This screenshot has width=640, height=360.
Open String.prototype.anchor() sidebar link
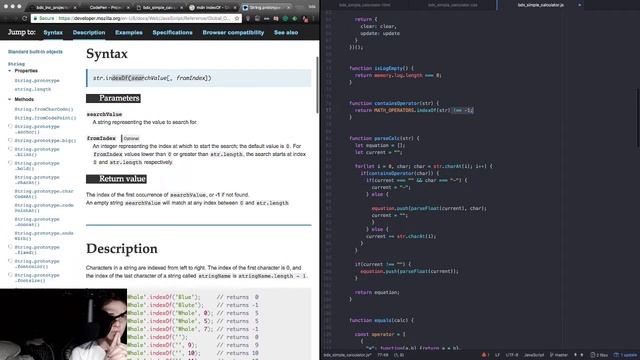tap(37, 129)
